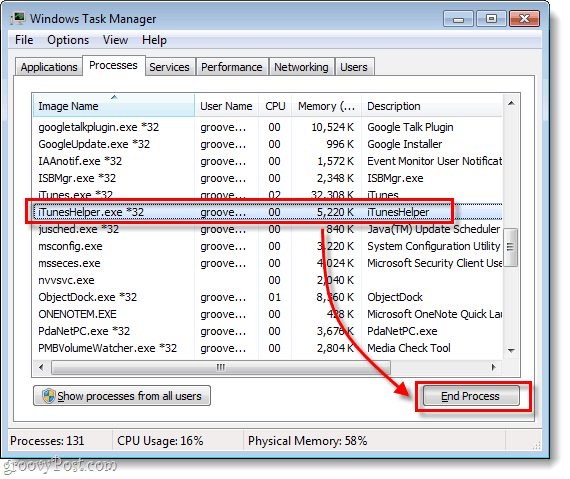Switch to the Performance tab
Image resolution: width=570 pixels, height=479 pixels.
click(x=232, y=67)
